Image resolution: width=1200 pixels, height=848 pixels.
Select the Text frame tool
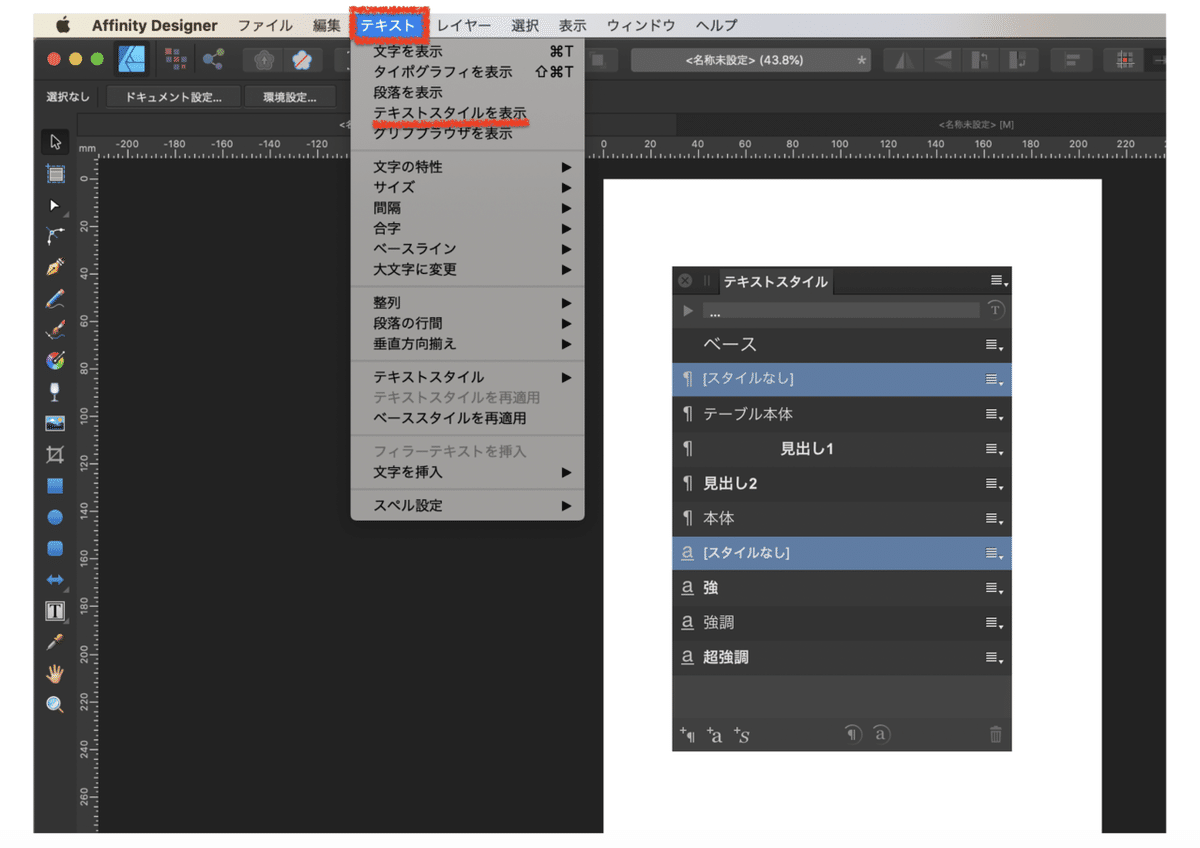(55, 611)
